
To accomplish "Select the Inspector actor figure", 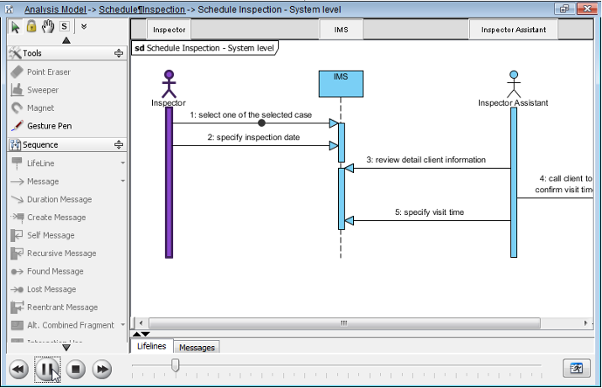I will tap(169, 84).
